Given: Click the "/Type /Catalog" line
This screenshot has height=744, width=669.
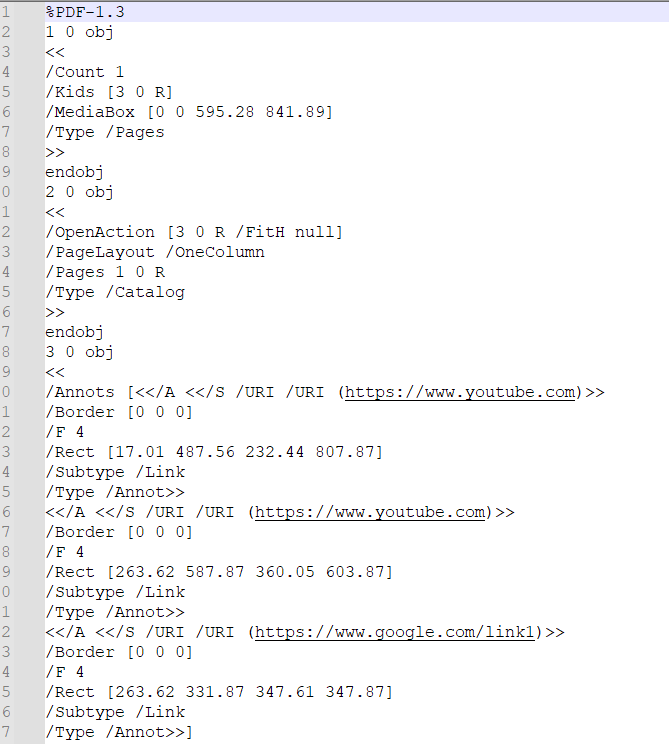Looking at the screenshot, I should (x=115, y=292).
